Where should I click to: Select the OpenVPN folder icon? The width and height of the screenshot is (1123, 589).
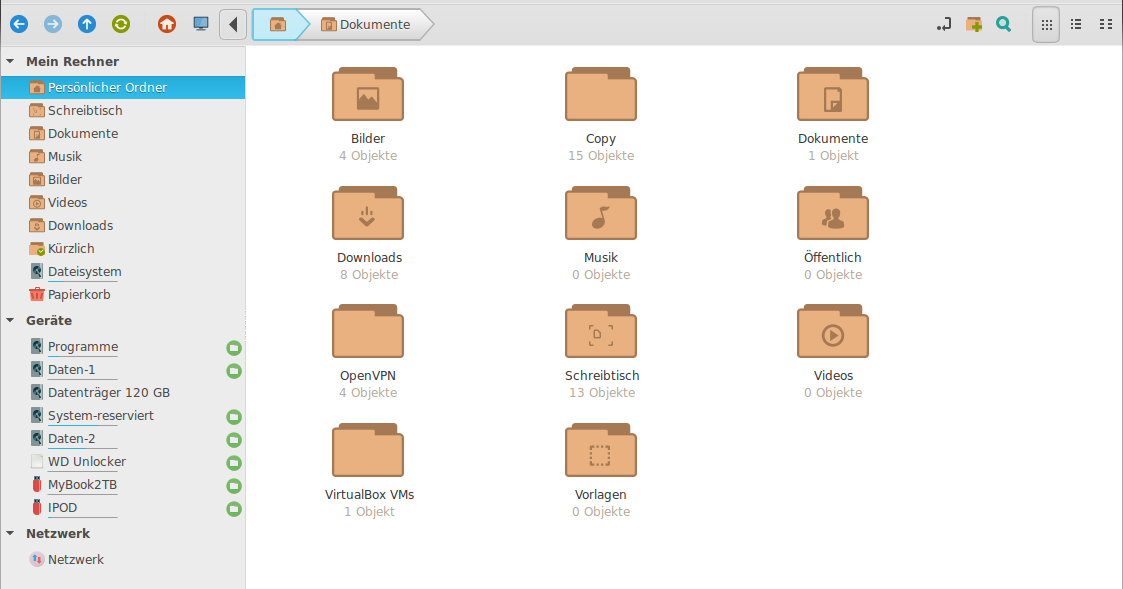pos(368,331)
